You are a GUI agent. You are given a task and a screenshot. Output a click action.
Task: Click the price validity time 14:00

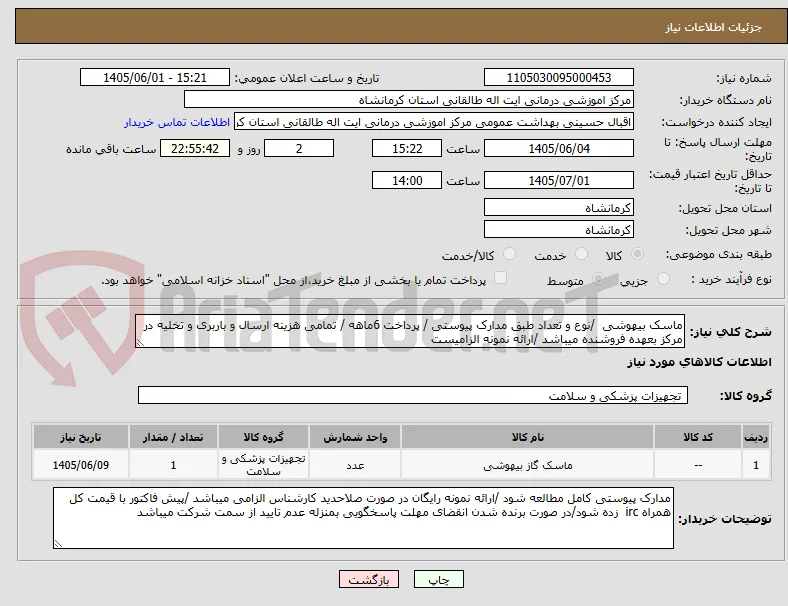click(407, 180)
